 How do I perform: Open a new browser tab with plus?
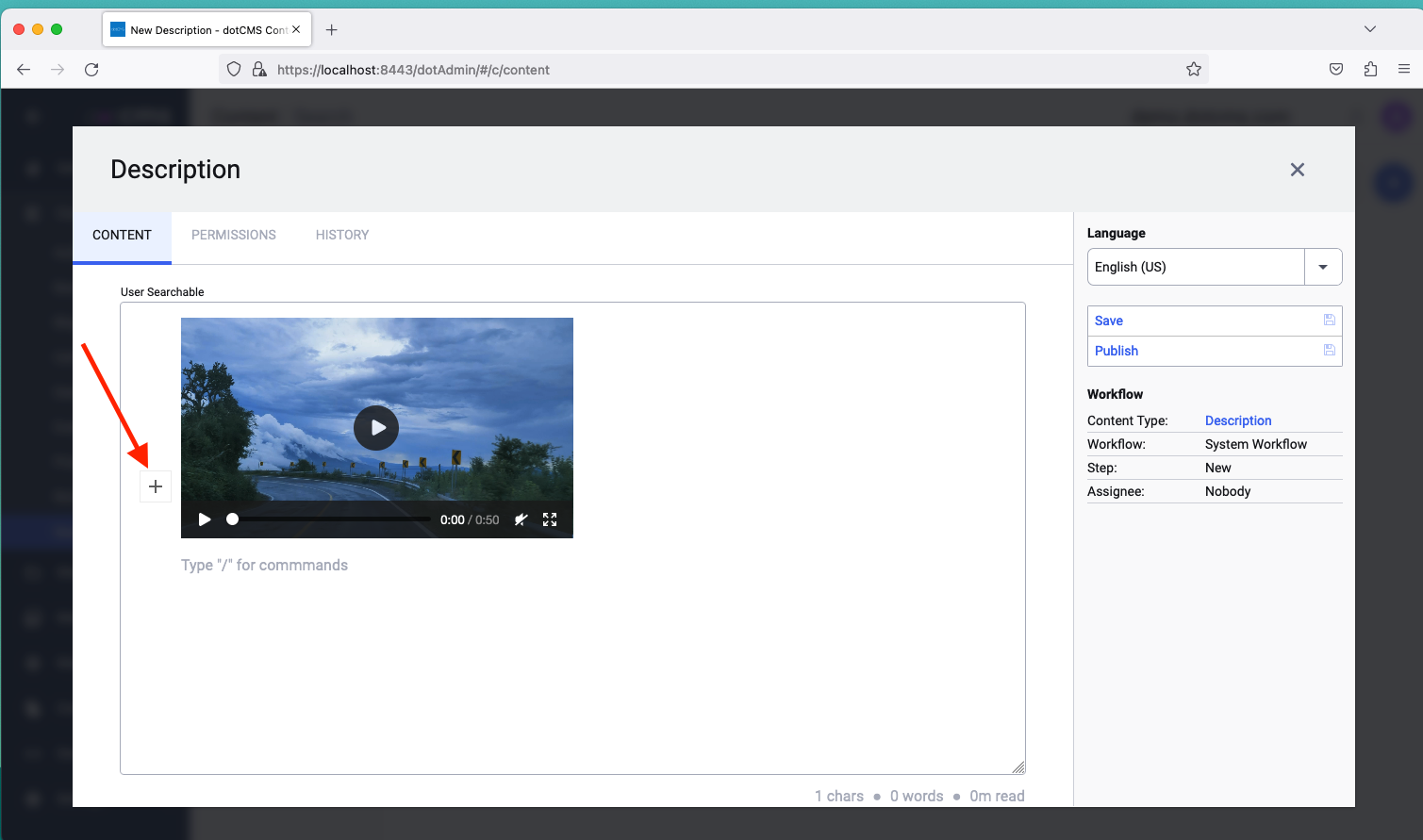click(x=331, y=29)
